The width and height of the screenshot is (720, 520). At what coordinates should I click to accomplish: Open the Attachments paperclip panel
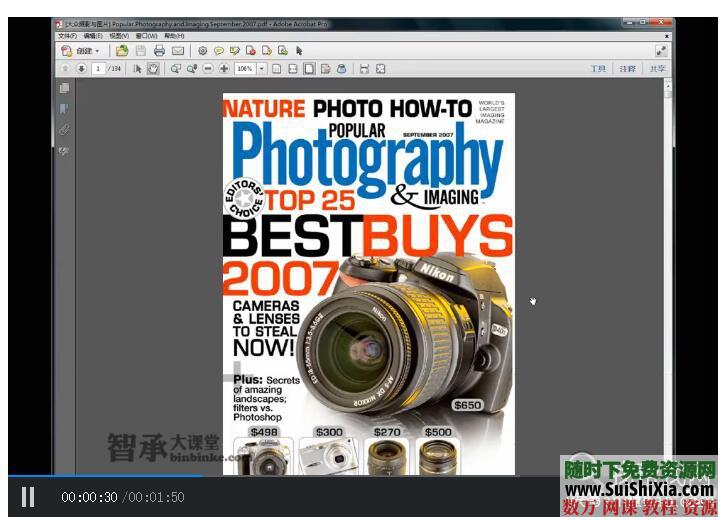pos(64,130)
